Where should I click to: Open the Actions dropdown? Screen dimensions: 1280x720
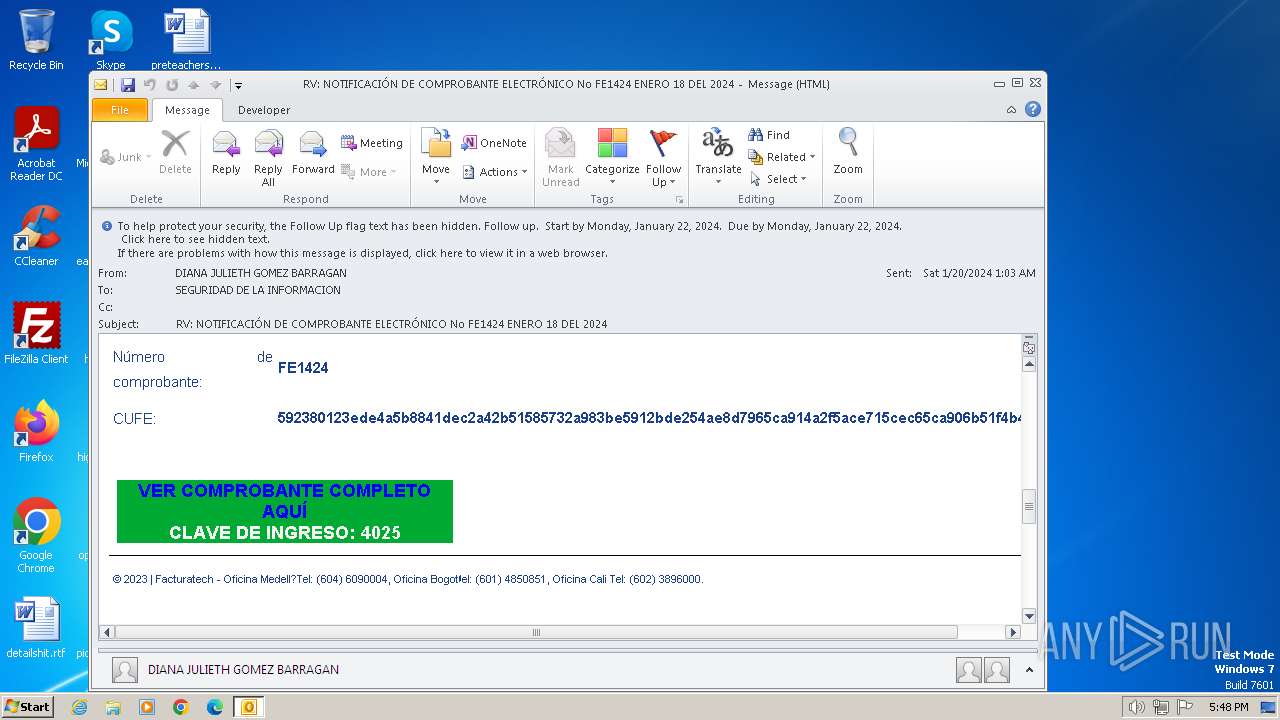click(495, 172)
